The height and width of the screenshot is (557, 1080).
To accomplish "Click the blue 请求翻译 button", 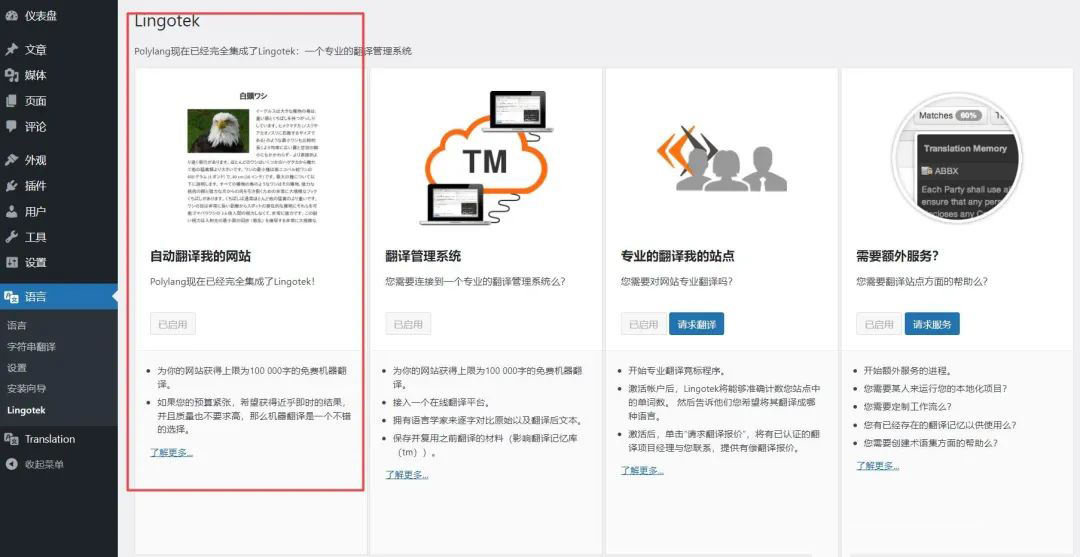I will click(x=696, y=324).
